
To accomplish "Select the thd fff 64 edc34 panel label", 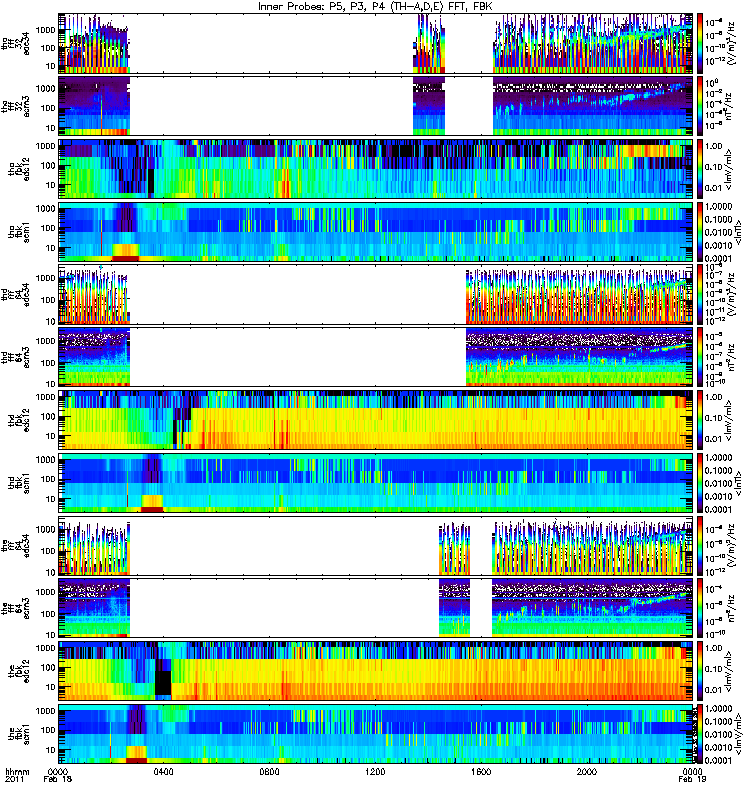I will pyautogui.click(x=15, y=294).
